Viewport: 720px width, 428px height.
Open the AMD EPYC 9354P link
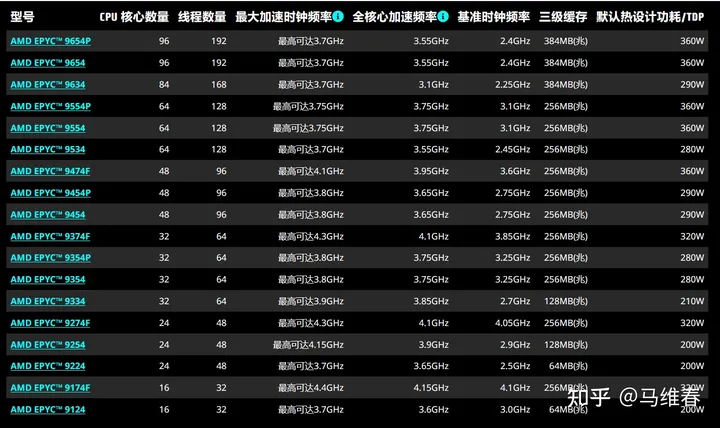coord(51,258)
